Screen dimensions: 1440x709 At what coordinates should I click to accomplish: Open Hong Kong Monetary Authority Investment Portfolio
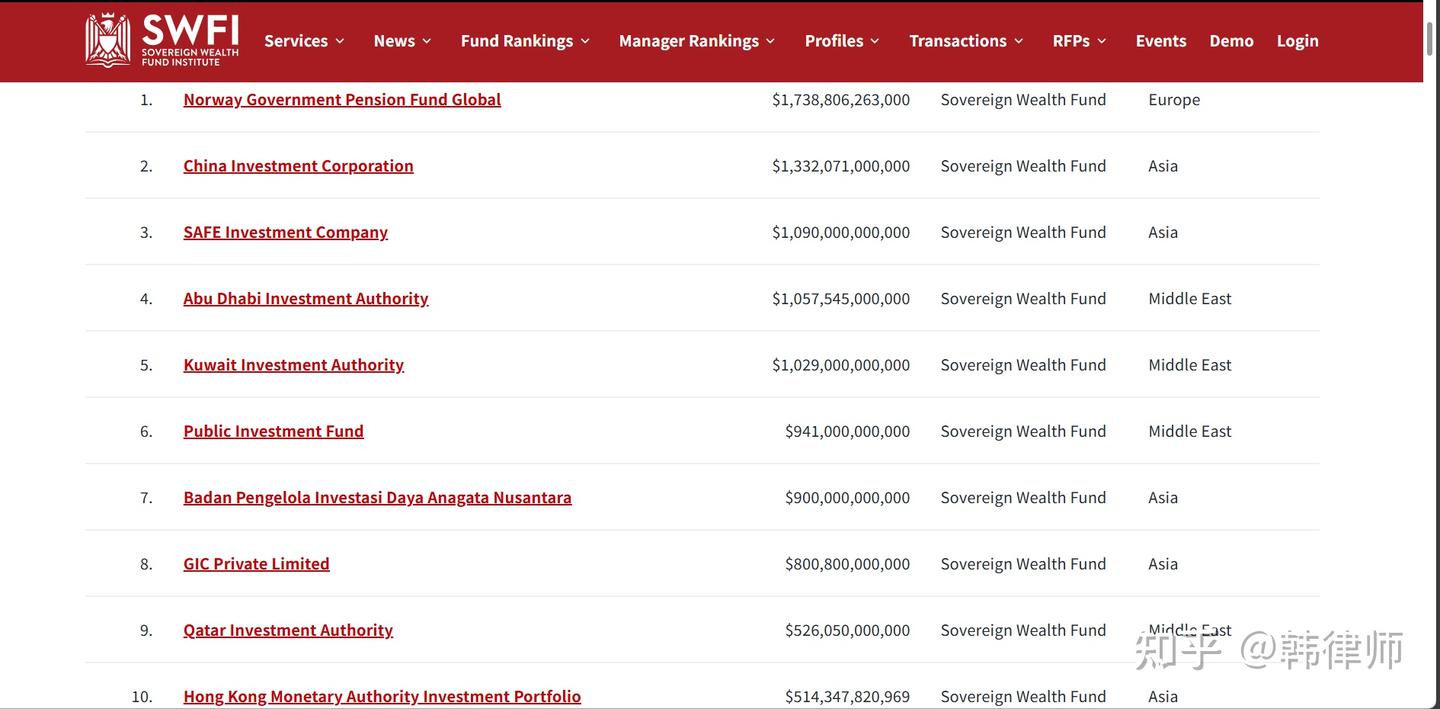(x=382, y=696)
